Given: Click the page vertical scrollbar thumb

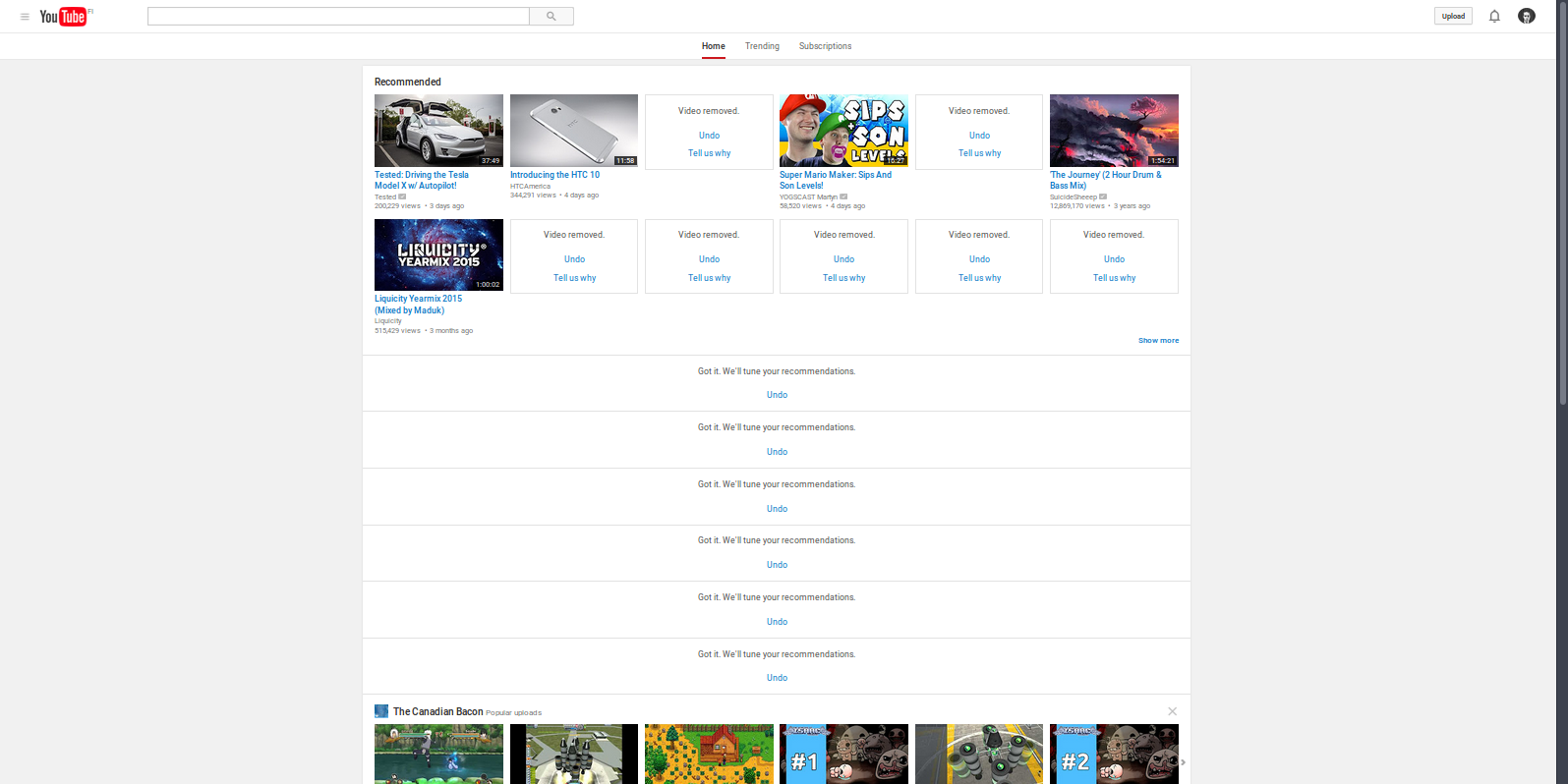Looking at the screenshot, I should pos(1562,201).
